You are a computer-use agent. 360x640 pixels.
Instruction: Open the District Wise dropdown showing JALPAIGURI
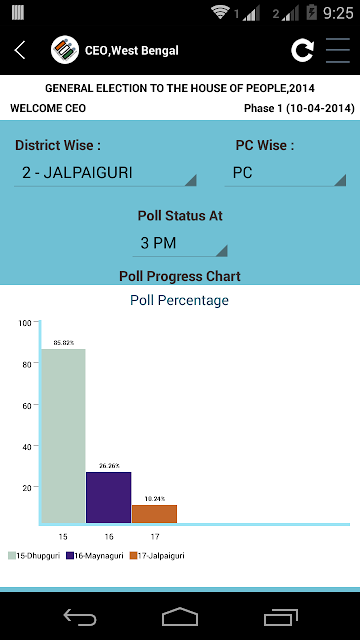coord(105,173)
